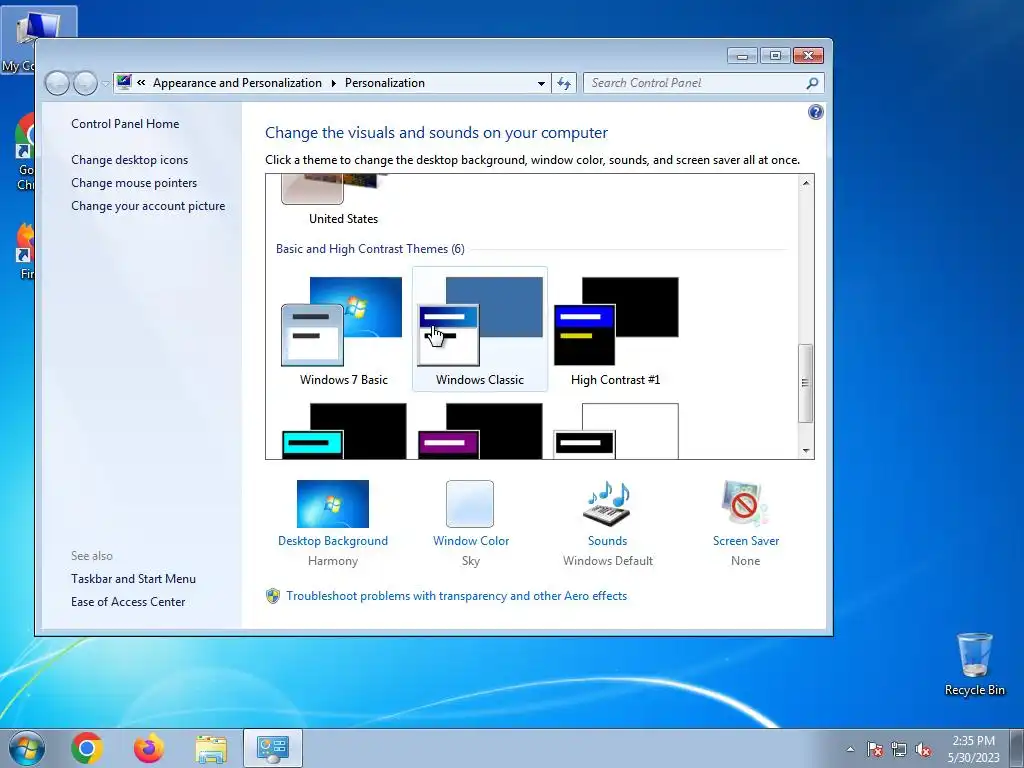The width and height of the screenshot is (1024, 768).
Task: Launch Google Chrome from the taskbar
Action: [87, 748]
